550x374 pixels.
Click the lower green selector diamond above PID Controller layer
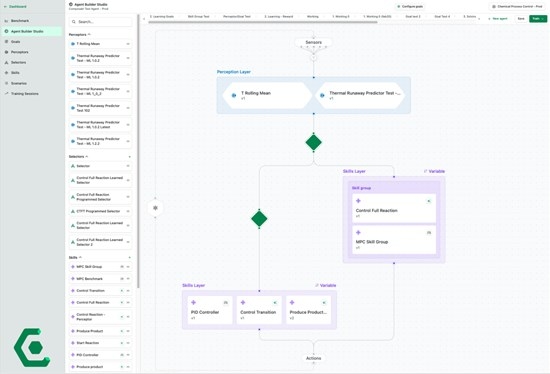pyautogui.click(x=259, y=219)
